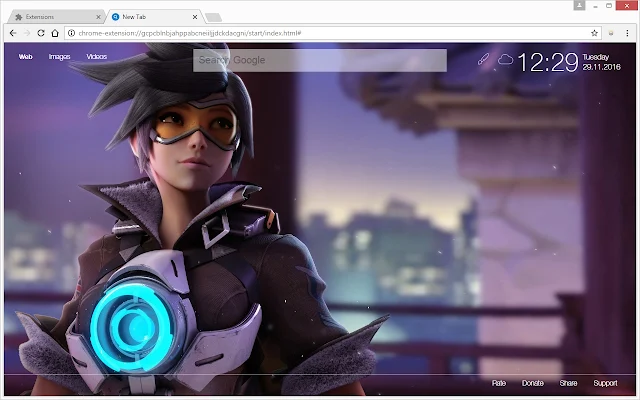640x400 pixels.
Task: Switch to the Extensions tab
Action: click(x=57, y=17)
